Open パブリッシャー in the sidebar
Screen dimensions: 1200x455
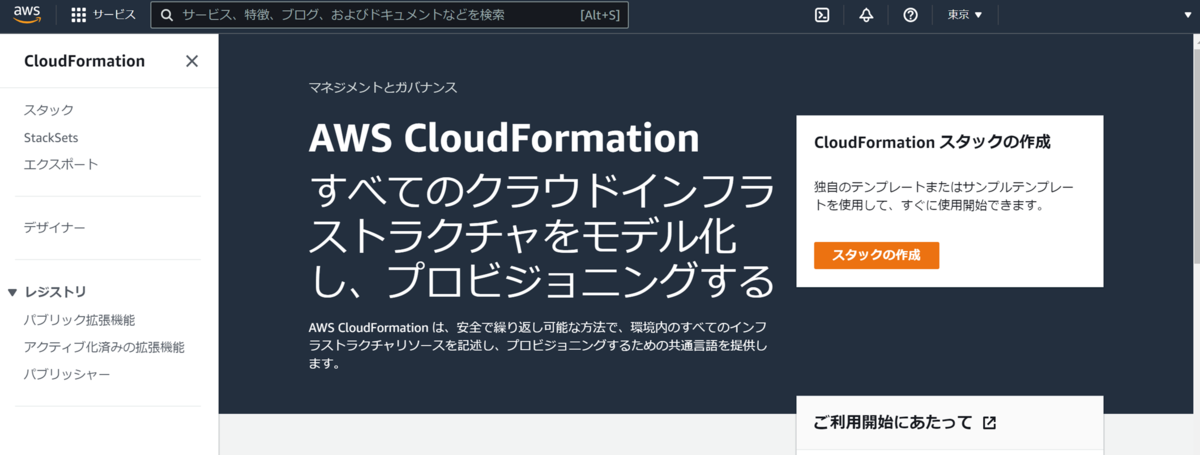[67, 374]
